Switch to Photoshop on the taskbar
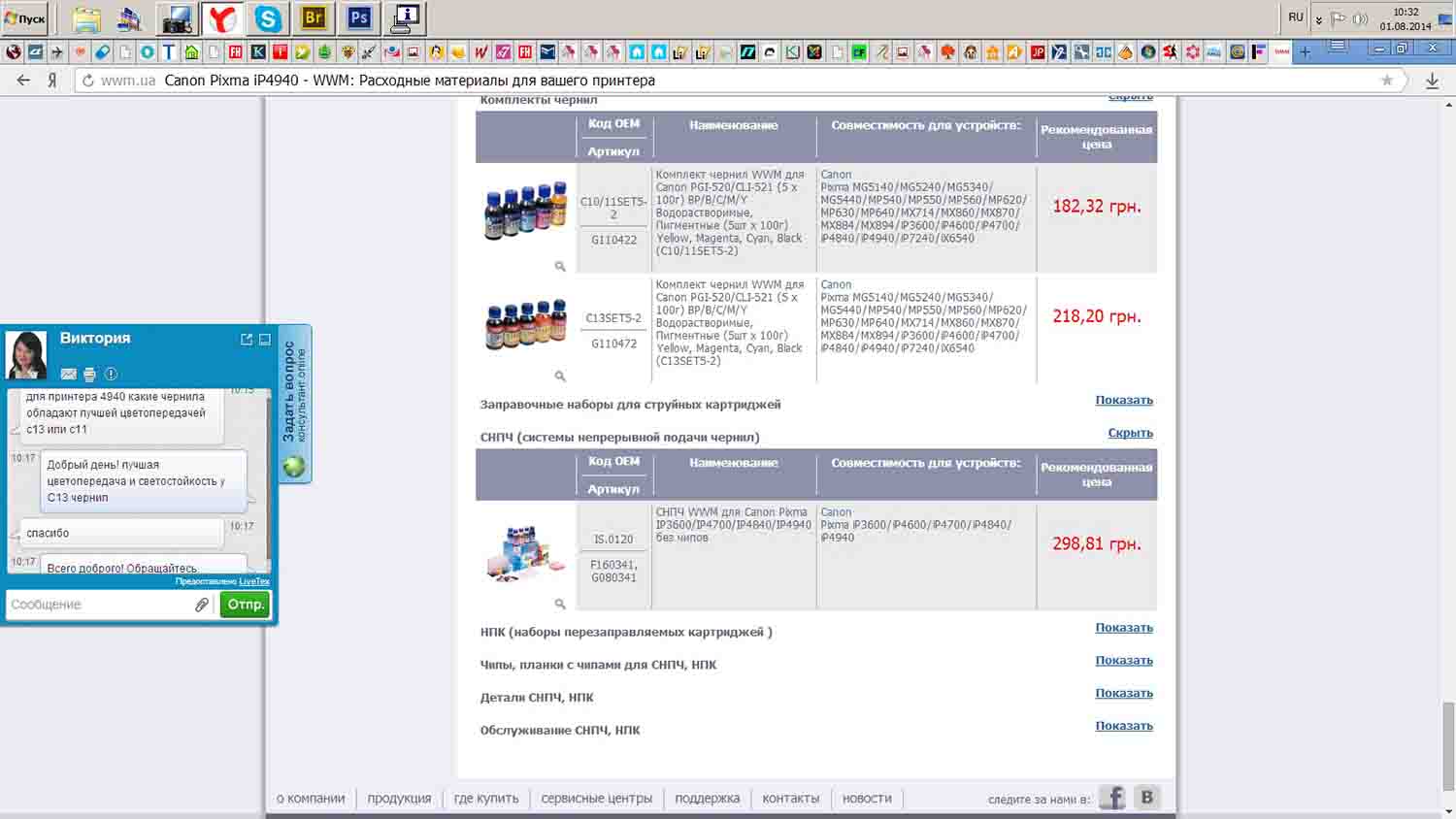 click(x=359, y=18)
